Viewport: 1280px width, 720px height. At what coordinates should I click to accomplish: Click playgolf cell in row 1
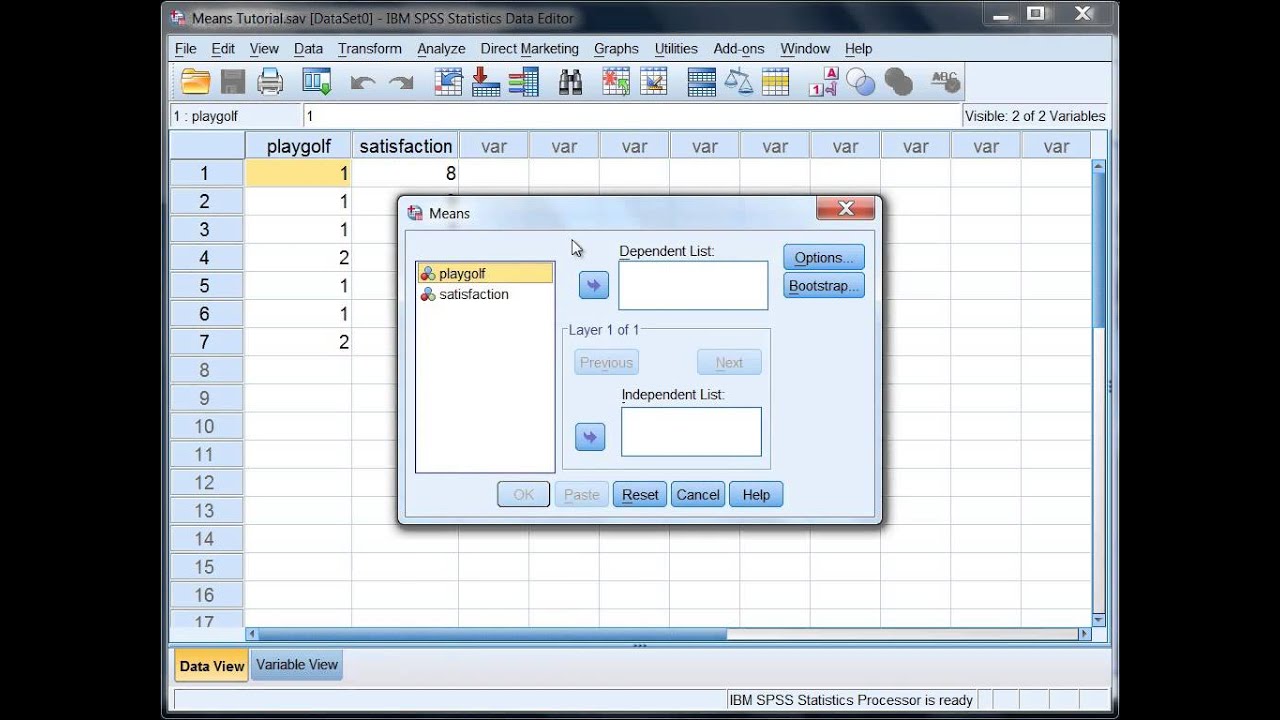click(298, 174)
